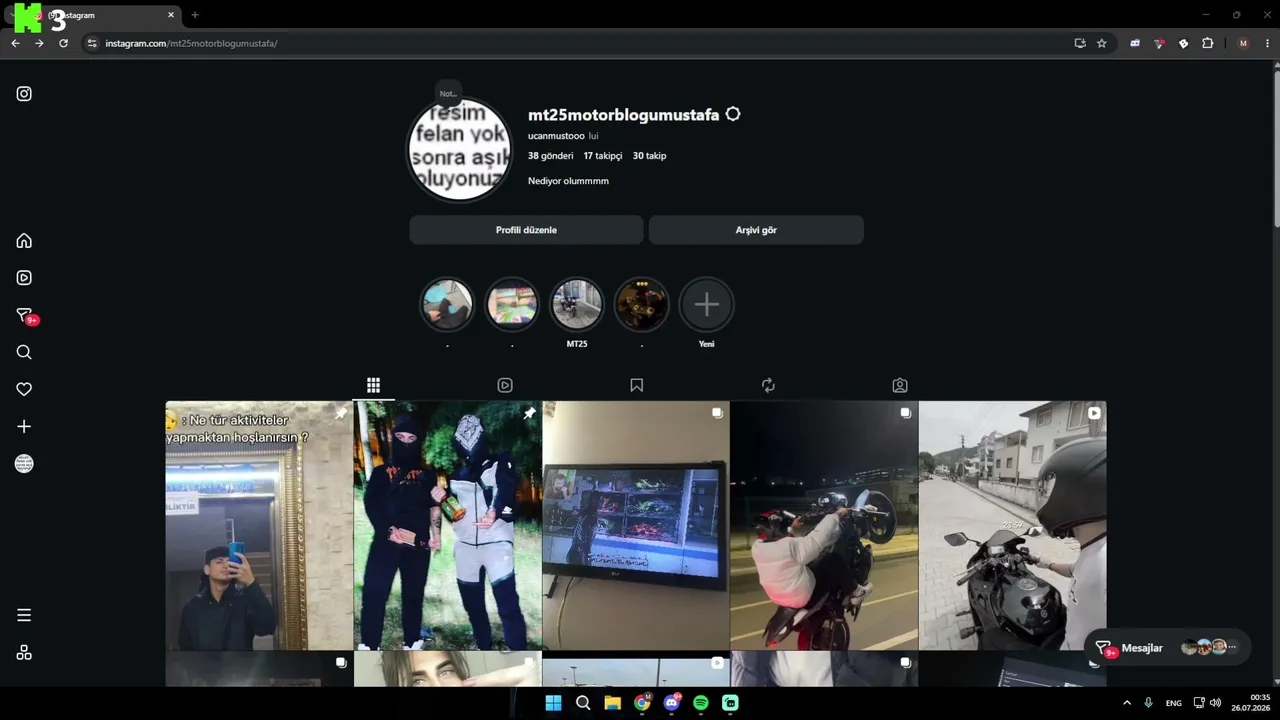Go to the Home feed icon

24,241
